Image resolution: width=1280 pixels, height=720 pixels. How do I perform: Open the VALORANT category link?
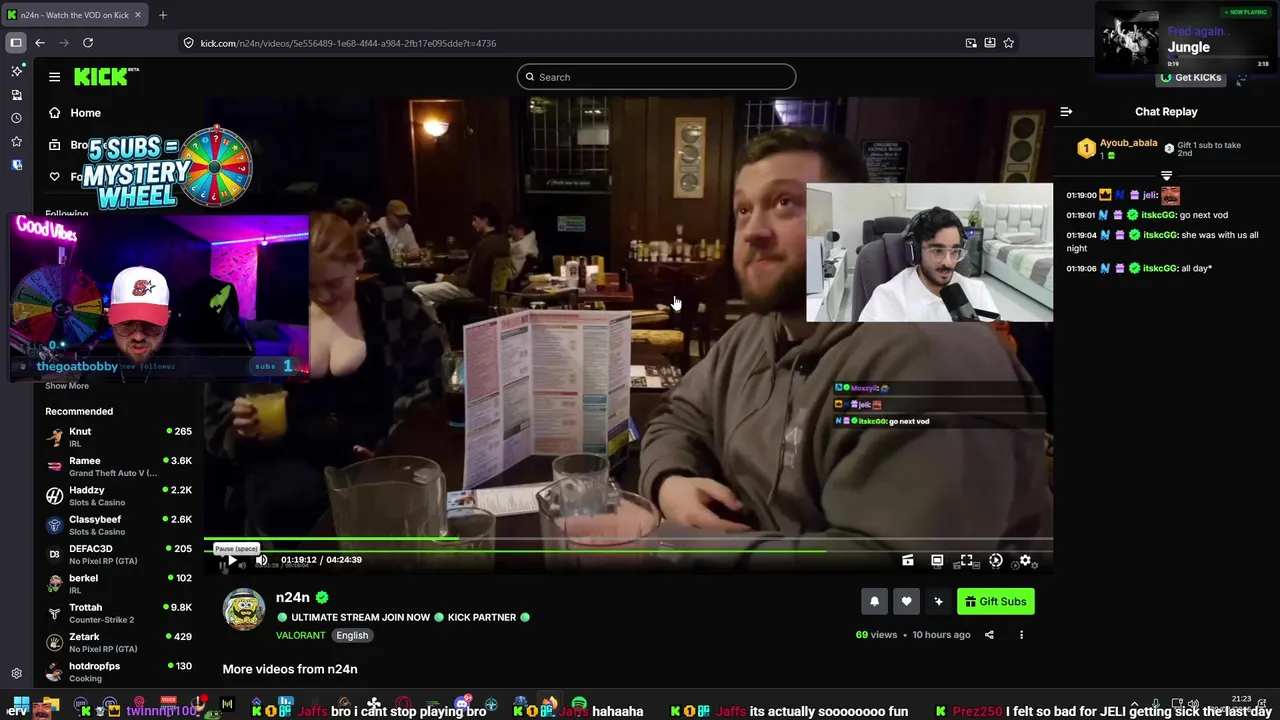pos(301,635)
